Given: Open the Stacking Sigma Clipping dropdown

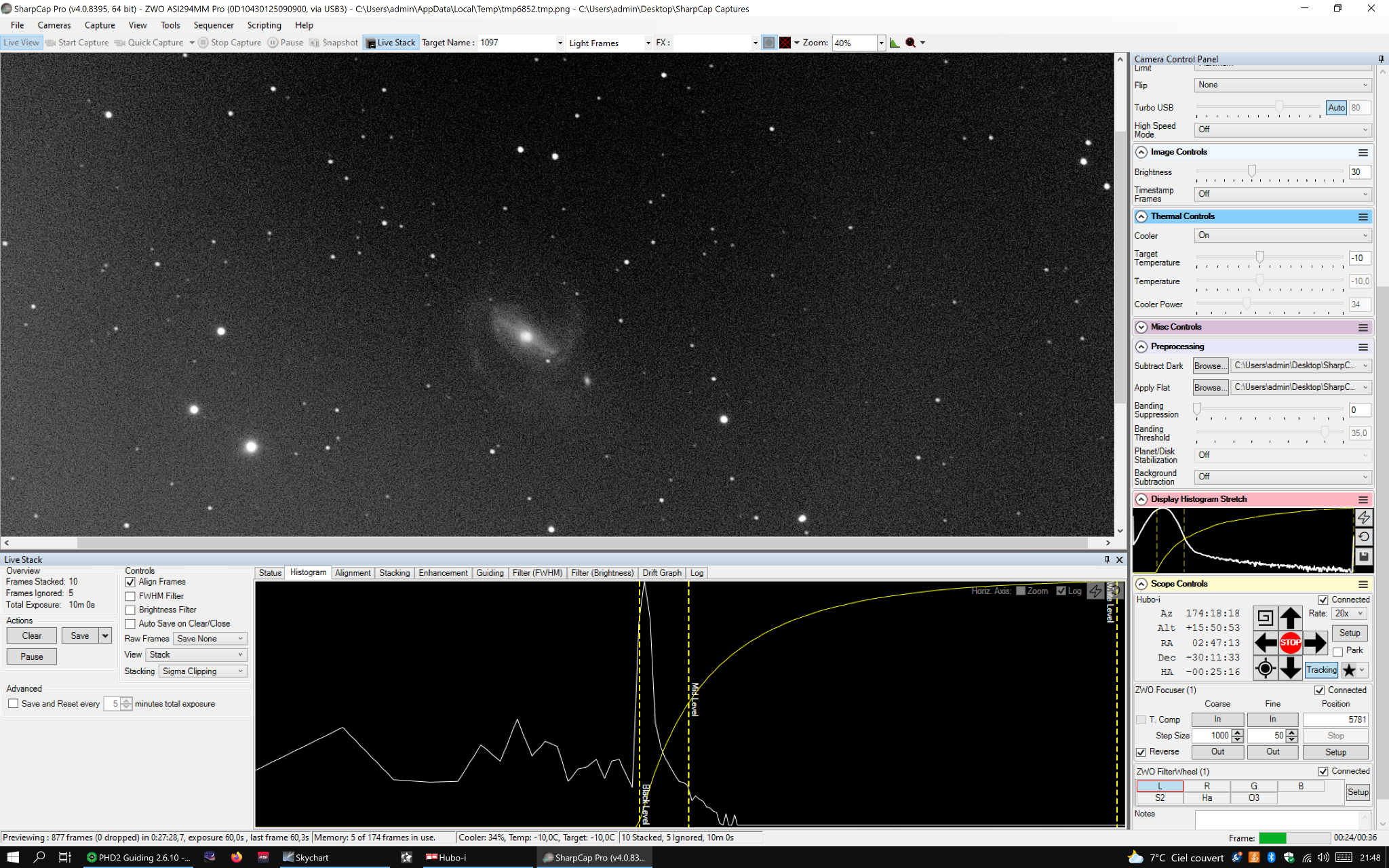Looking at the screenshot, I should pos(203,671).
